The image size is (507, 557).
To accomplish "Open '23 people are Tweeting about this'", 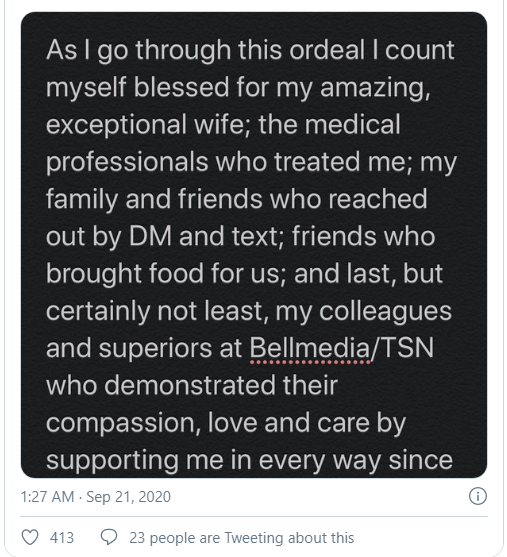I will coord(242,538).
